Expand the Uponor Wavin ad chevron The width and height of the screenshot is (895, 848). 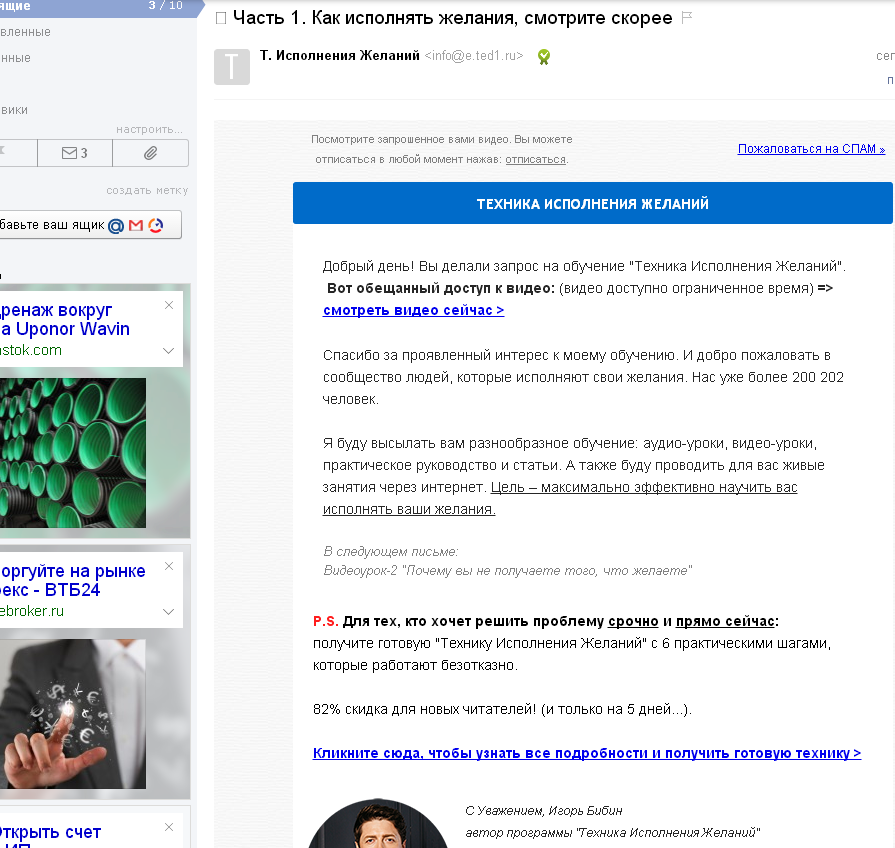coord(168,350)
